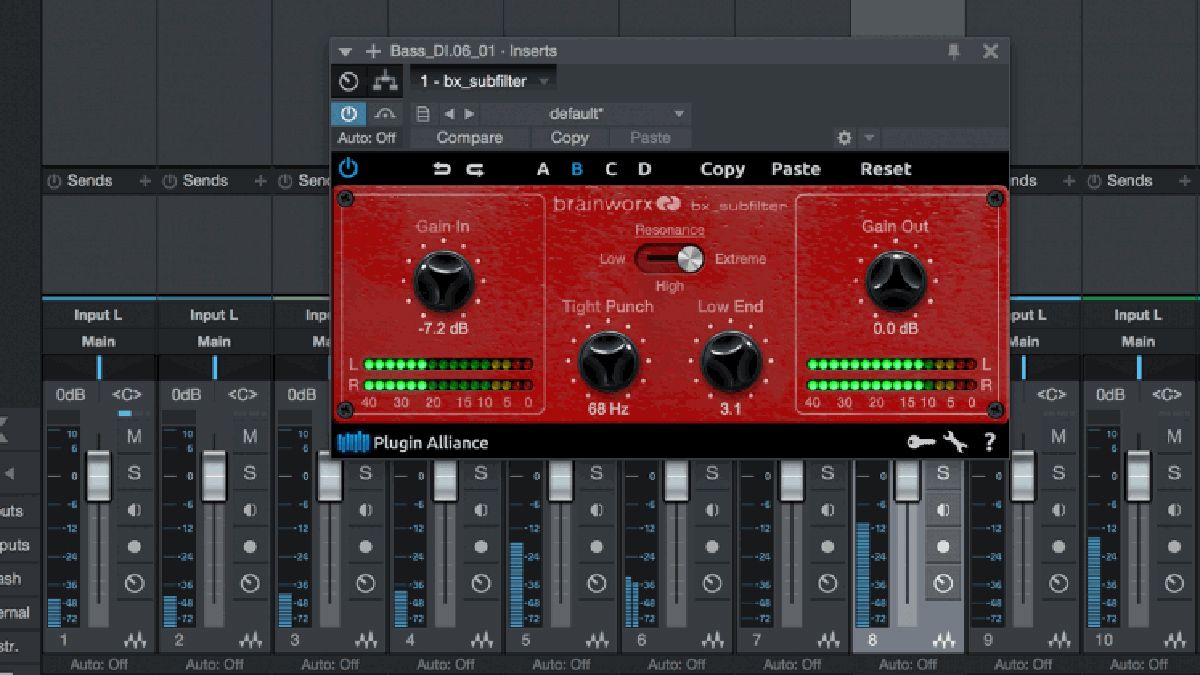
Task: Load the next preset with the right arrow
Action: [x=469, y=114]
